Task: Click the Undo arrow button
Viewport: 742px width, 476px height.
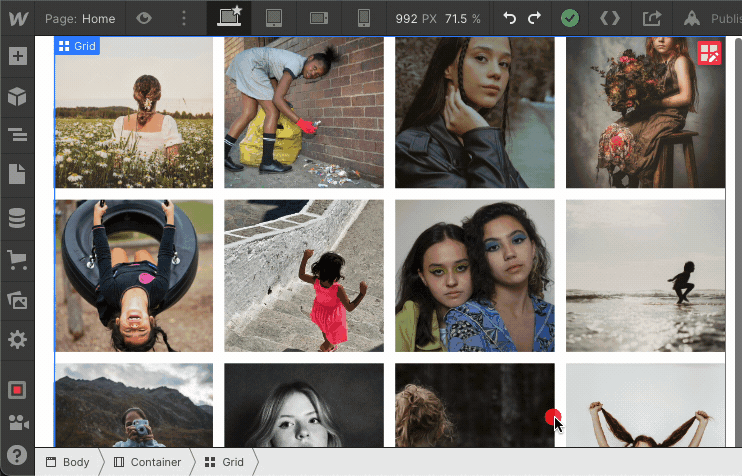Action: [x=510, y=18]
